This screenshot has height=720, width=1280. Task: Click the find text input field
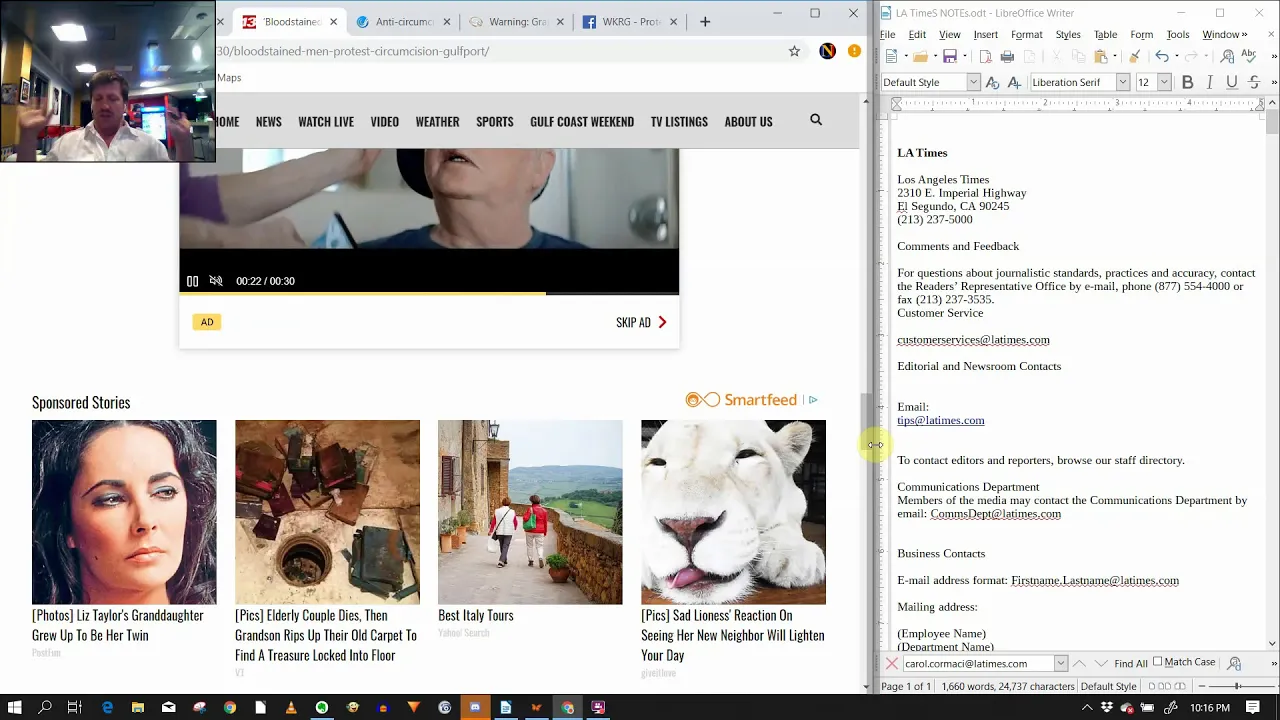point(978,663)
